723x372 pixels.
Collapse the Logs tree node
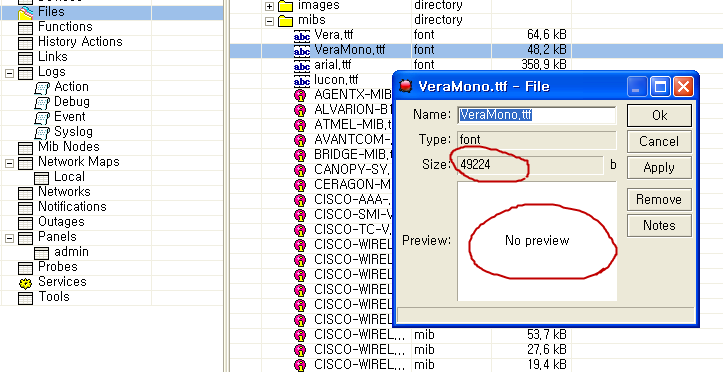point(9,73)
